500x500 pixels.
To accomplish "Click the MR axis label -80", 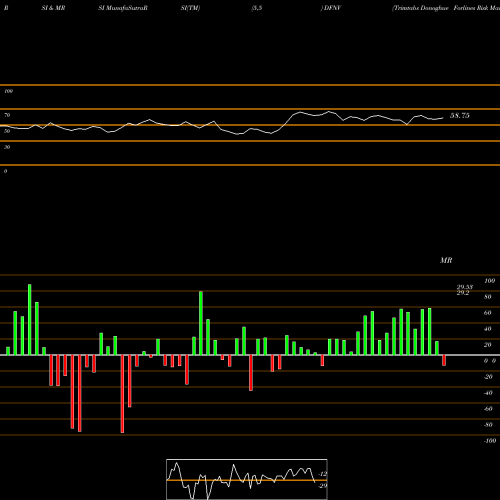I will 488,425.
